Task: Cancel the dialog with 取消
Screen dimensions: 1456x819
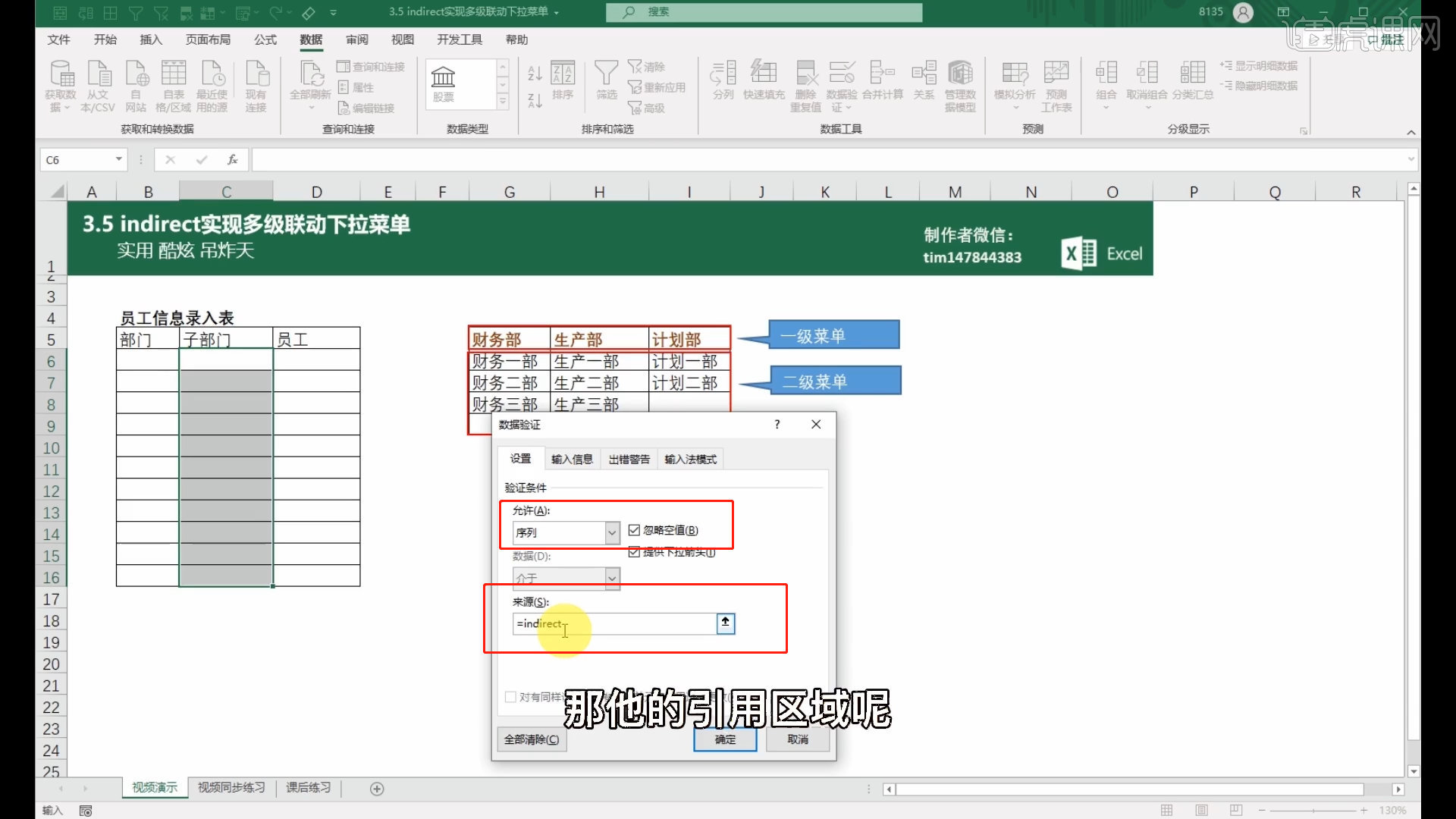Action: pos(798,739)
